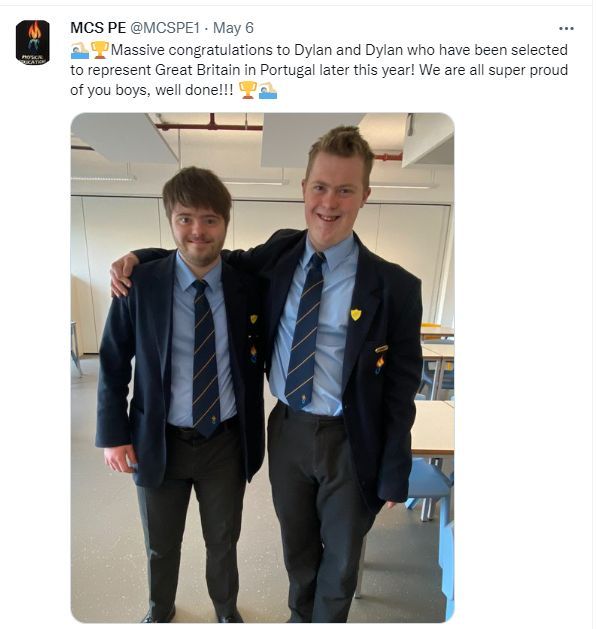596x629 pixels.
Task: Click the swimmer emoji starting the tweet
Action: [x=79, y=50]
